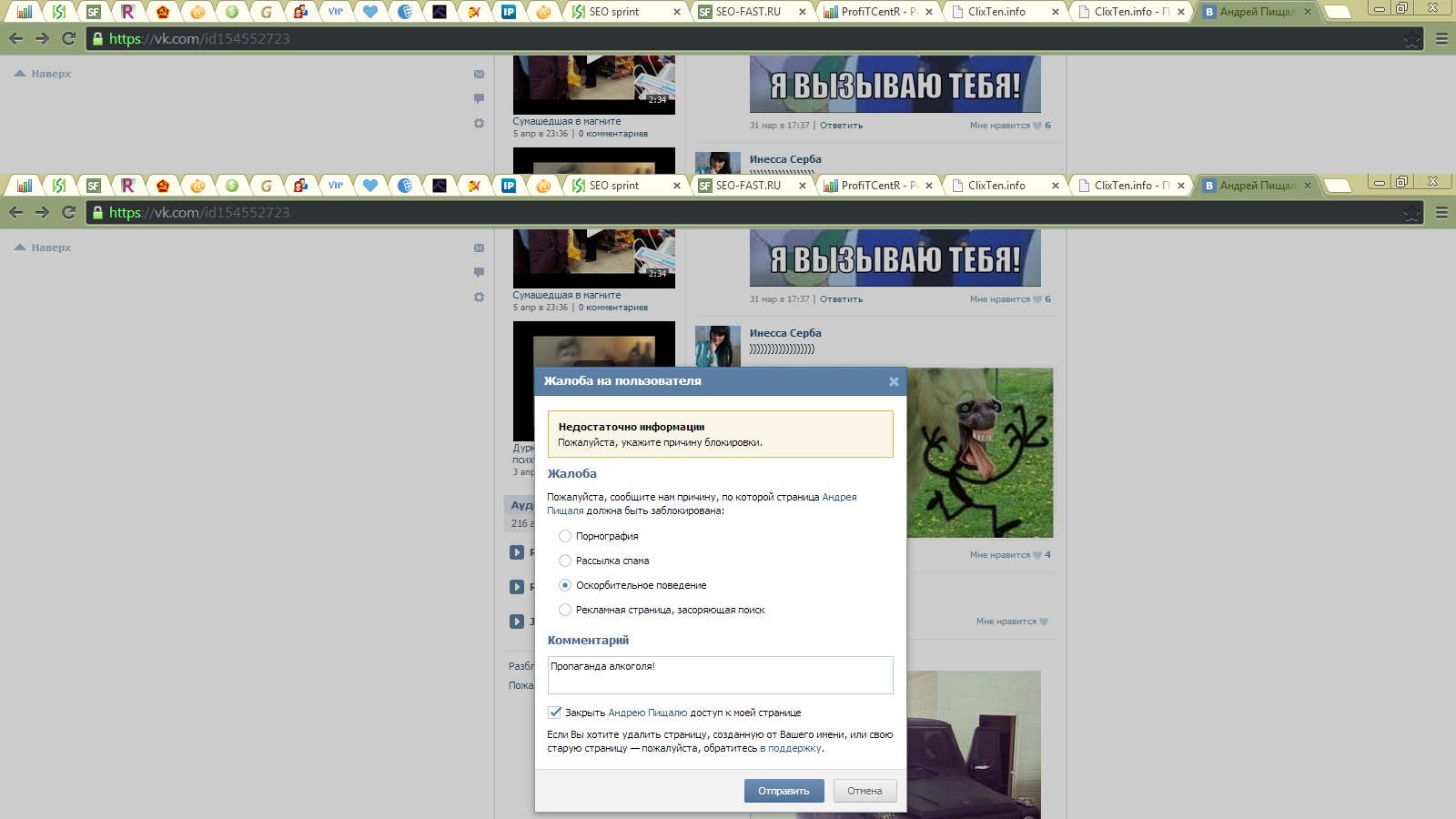The height and width of the screenshot is (819, 1456).
Task: Click Инесса Серба's avatar in lower window
Action: click(718, 346)
